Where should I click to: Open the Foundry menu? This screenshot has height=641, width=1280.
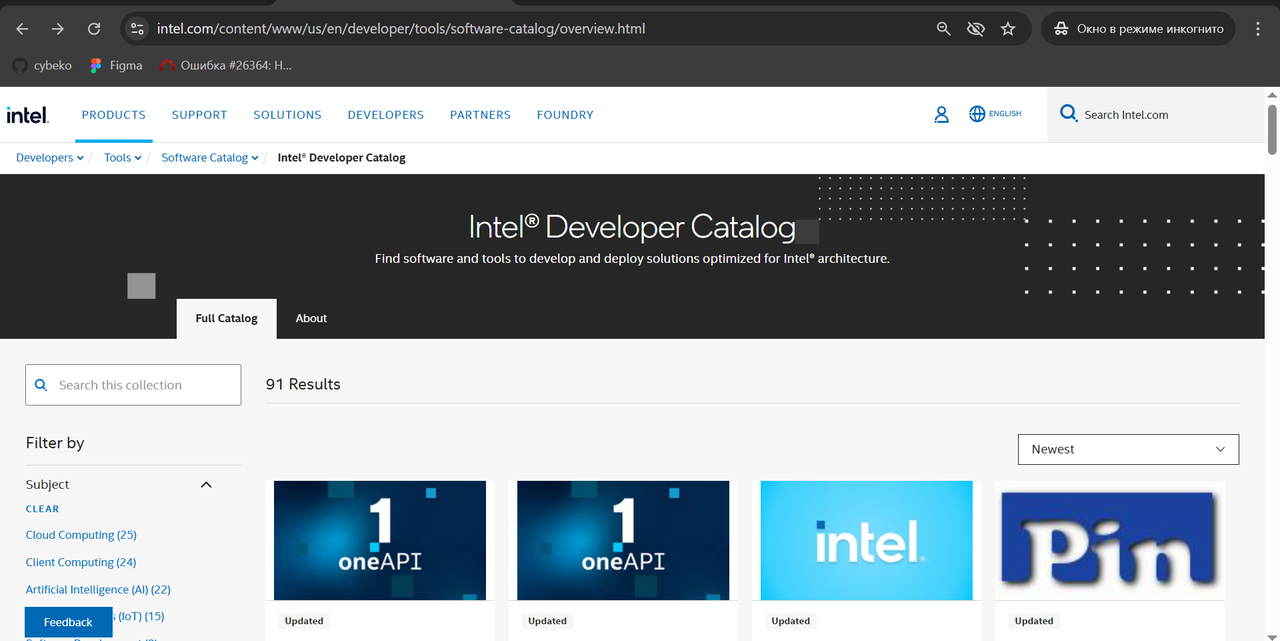point(565,115)
